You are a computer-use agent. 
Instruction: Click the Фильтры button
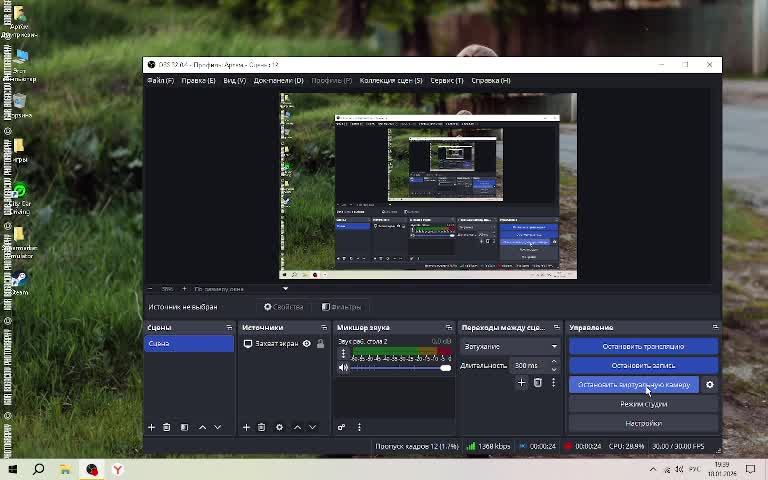pos(341,307)
